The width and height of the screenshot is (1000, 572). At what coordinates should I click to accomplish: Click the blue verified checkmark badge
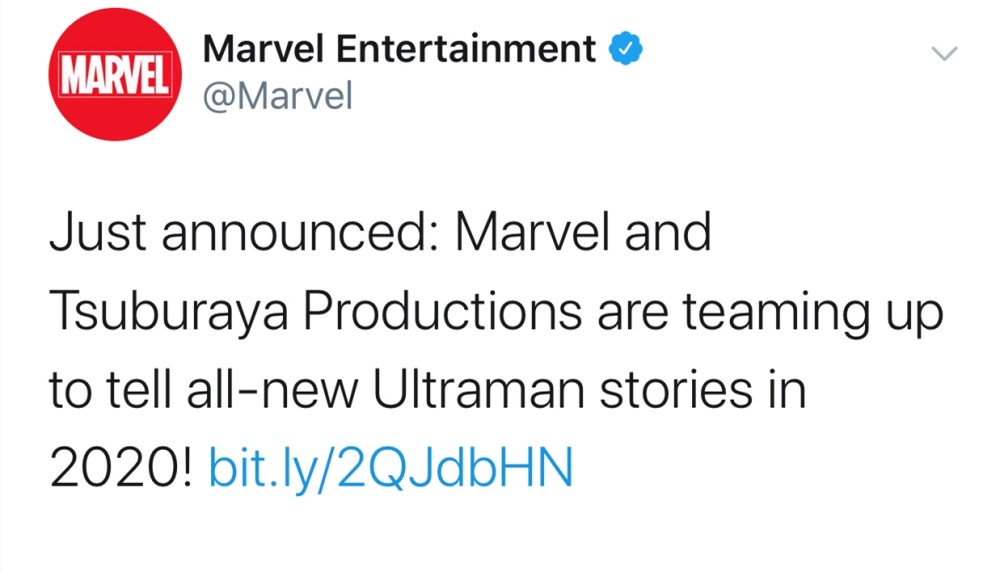click(x=626, y=48)
